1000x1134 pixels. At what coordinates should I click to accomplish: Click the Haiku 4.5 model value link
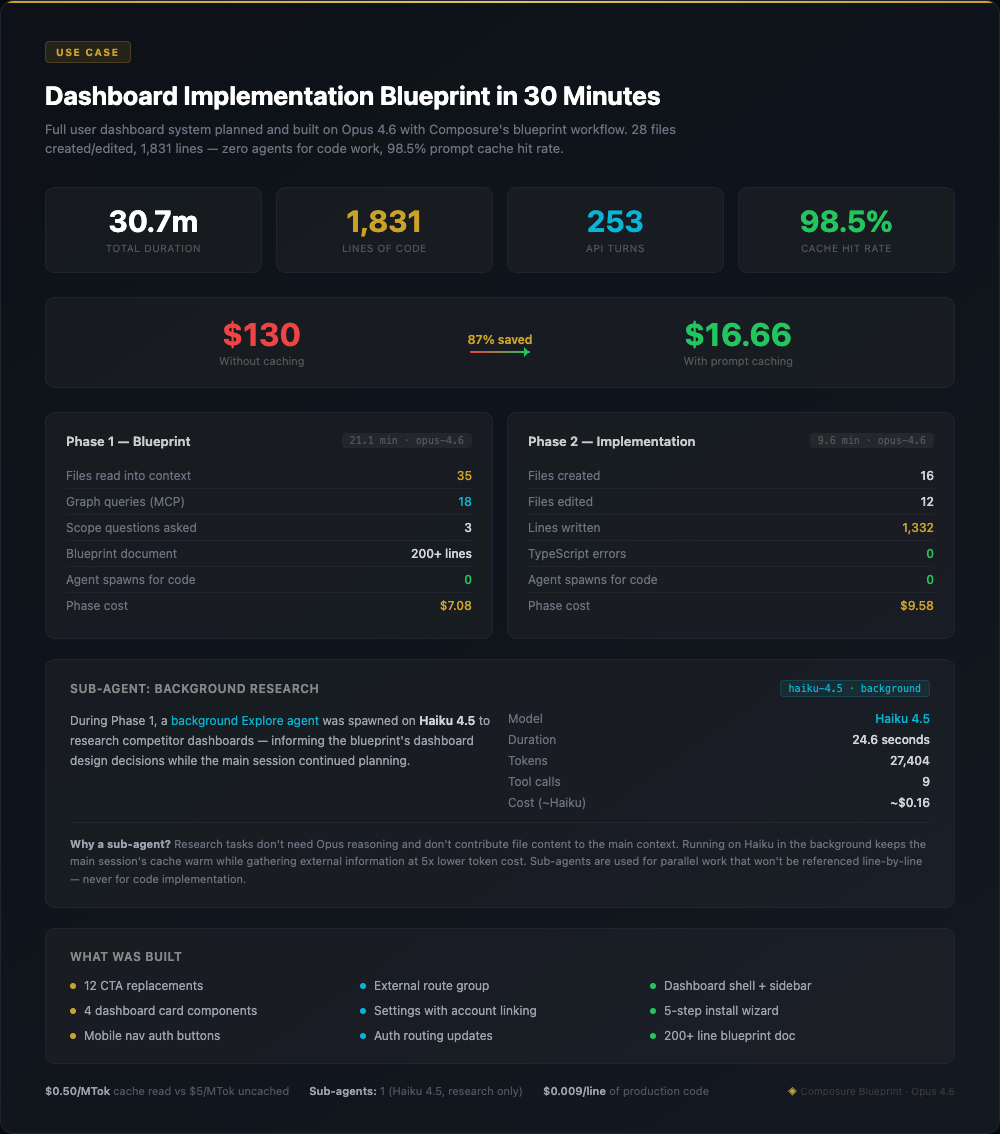(903, 718)
